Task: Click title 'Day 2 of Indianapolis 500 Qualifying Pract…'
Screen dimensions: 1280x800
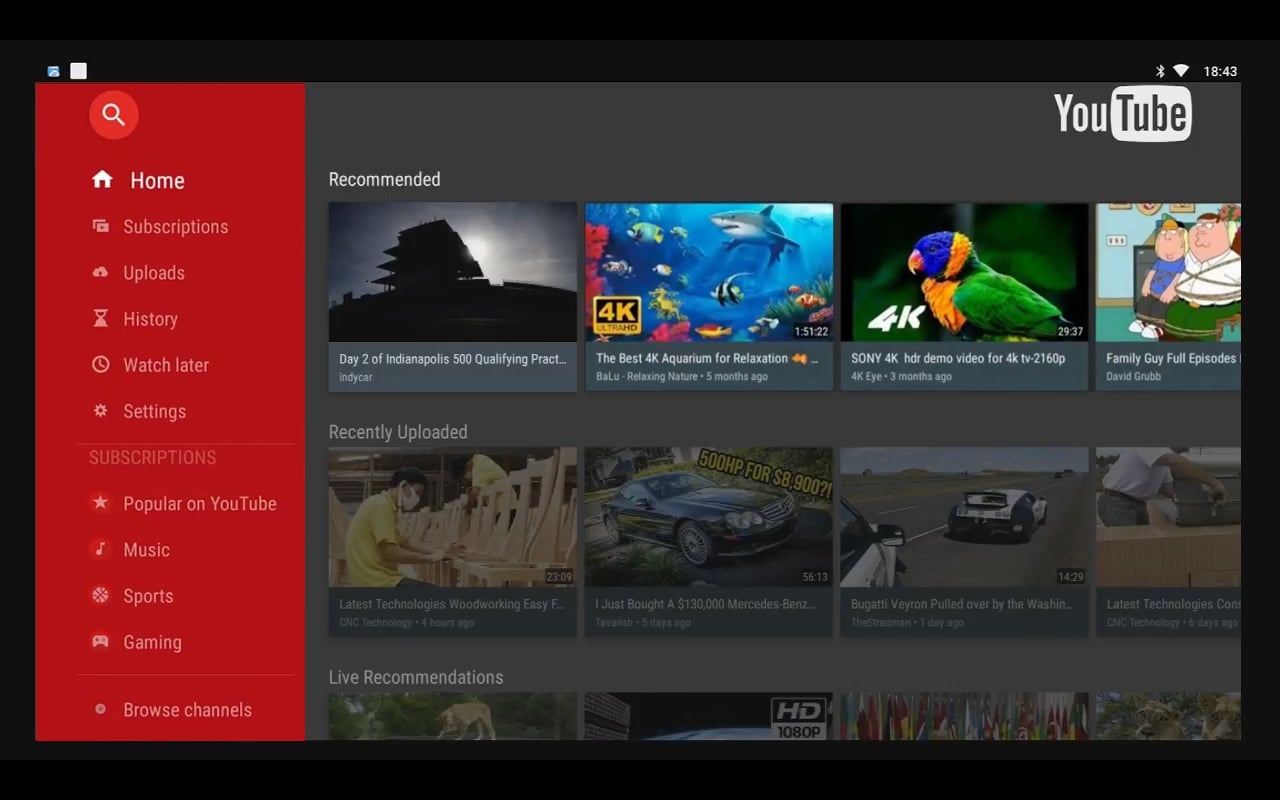Action: click(453, 359)
